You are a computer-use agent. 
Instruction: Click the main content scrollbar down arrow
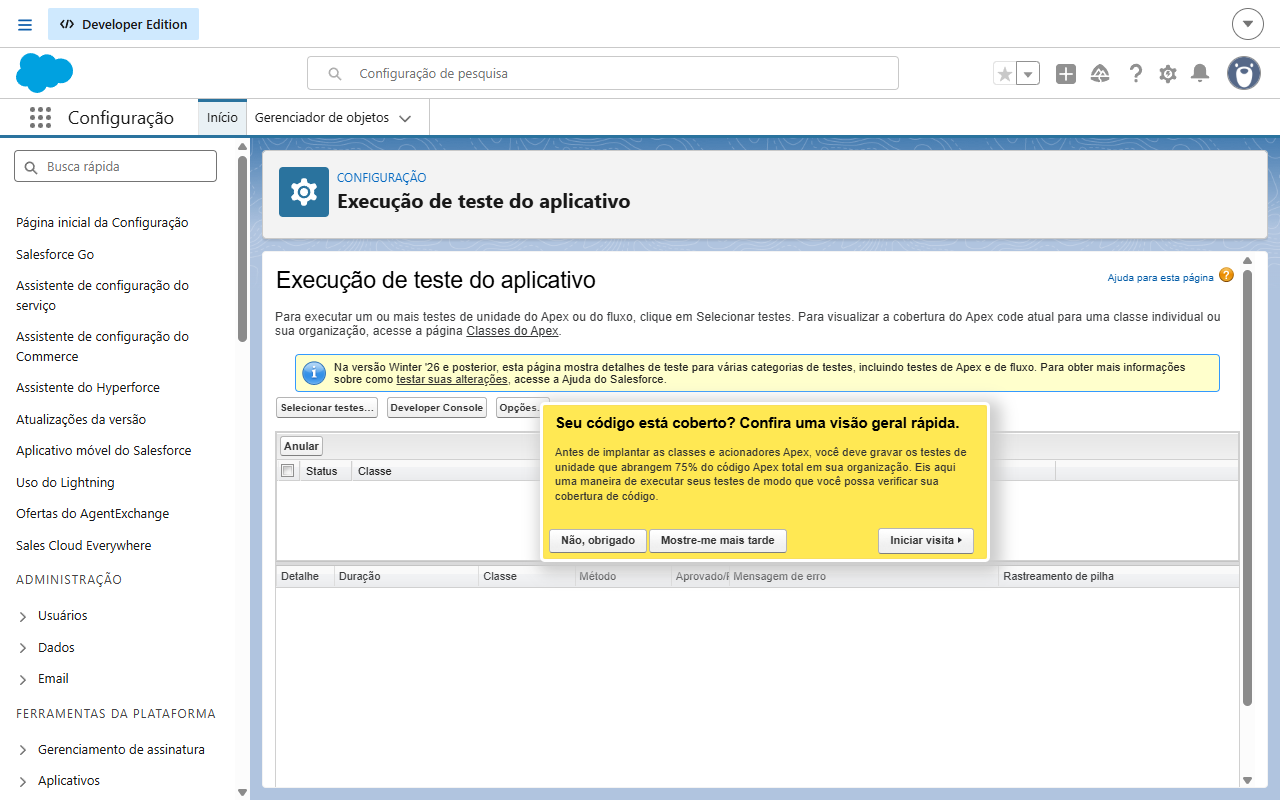(1247, 780)
